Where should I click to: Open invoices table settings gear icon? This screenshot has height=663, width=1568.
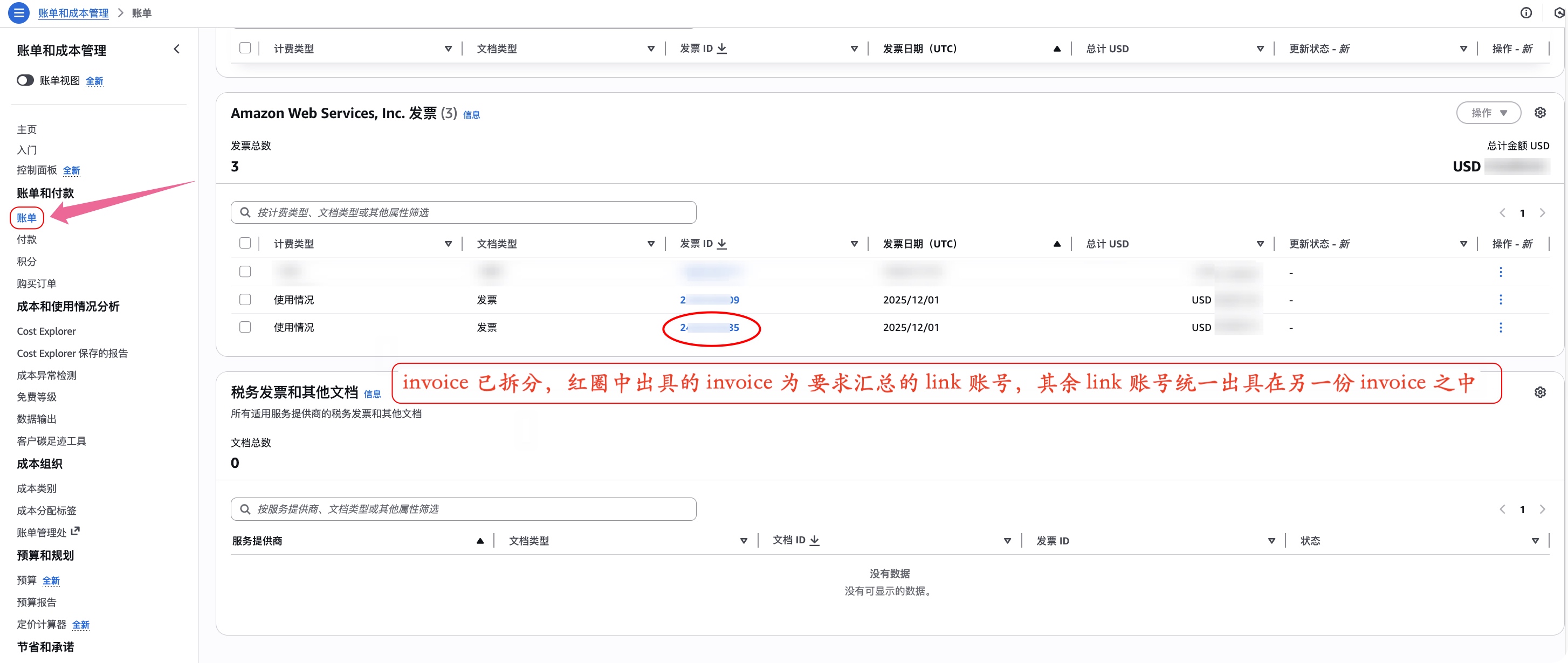pos(1539,113)
